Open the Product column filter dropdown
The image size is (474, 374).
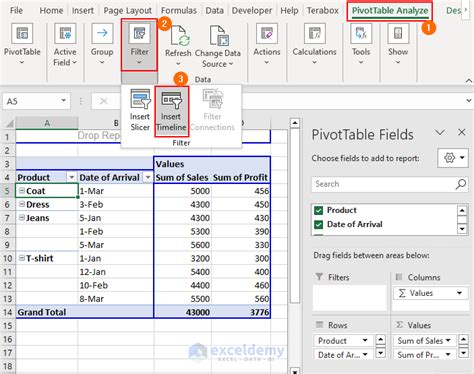pos(71,177)
